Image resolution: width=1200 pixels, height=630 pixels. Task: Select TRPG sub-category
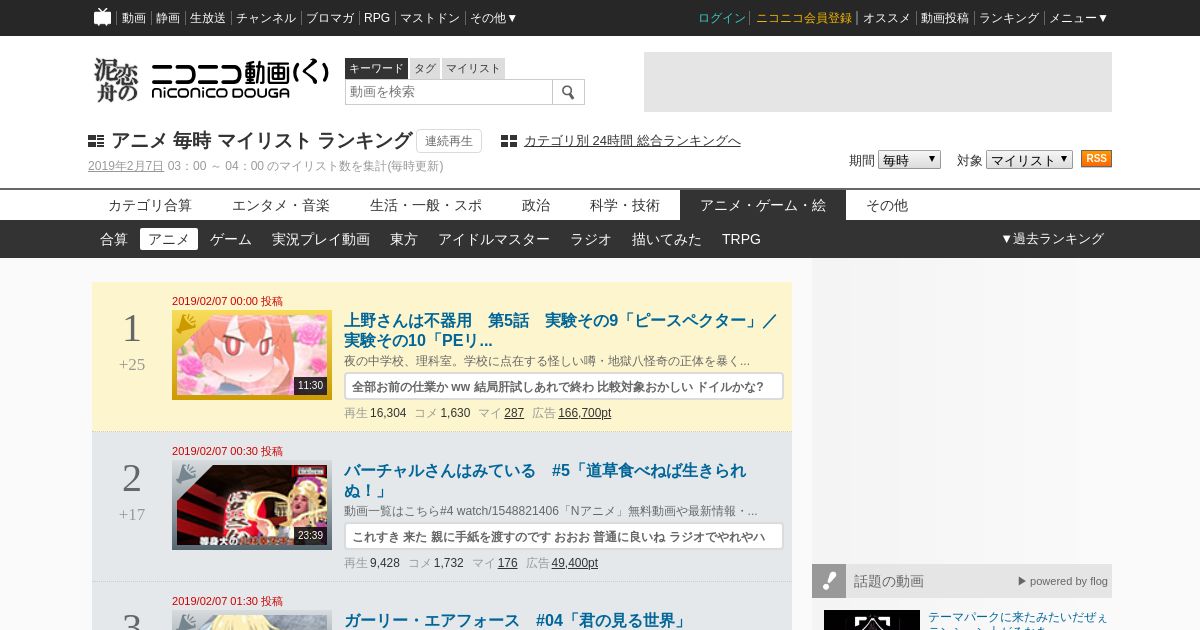pyautogui.click(x=741, y=239)
